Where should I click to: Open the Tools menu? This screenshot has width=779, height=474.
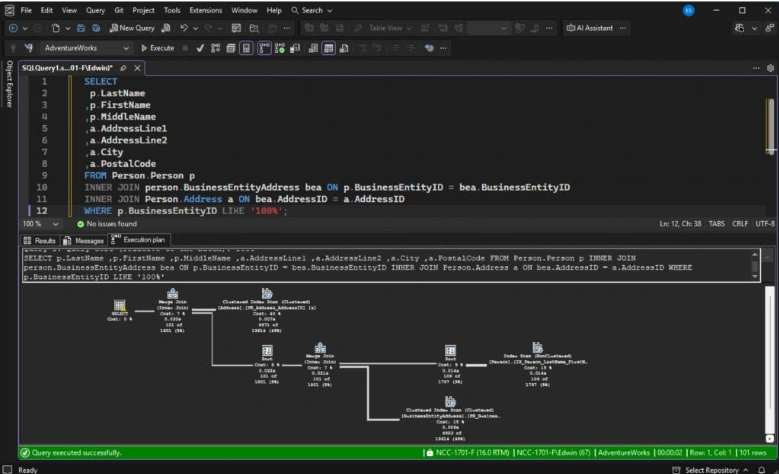click(x=172, y=10)
